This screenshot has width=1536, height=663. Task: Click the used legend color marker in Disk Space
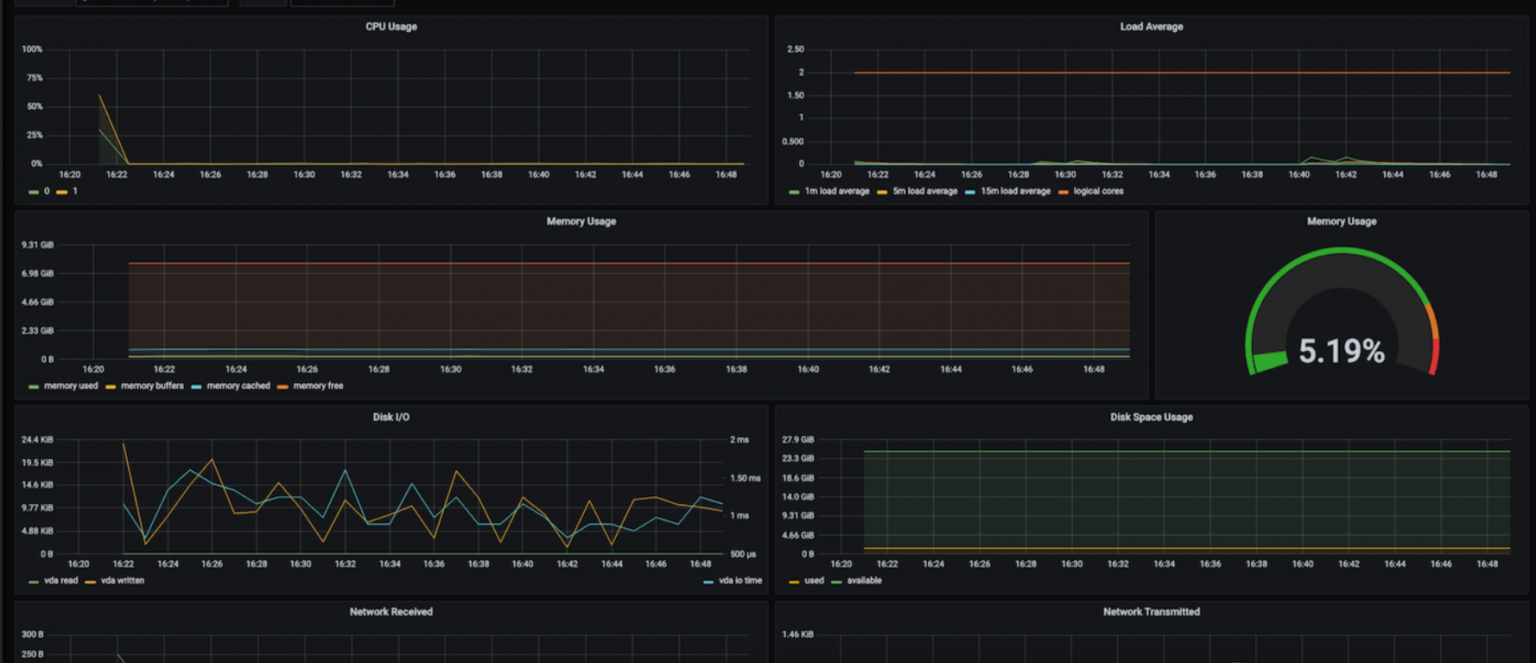(x=795, y=580)
